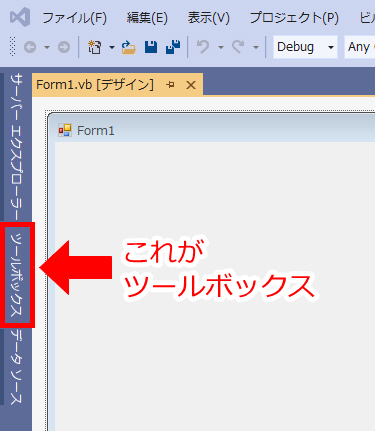Pin the Form1.vb design tab
The height and width of the screenshot is (431, 375).
tap(170, 85)
